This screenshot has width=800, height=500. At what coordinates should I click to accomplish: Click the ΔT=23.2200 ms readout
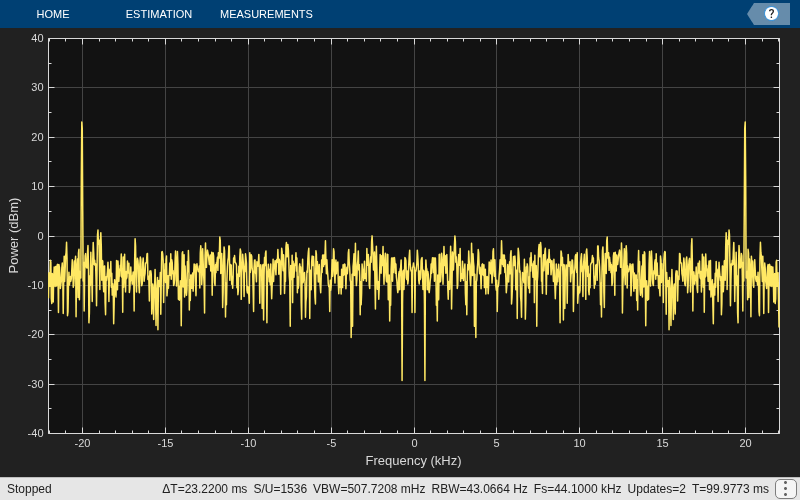click(205, 489)
